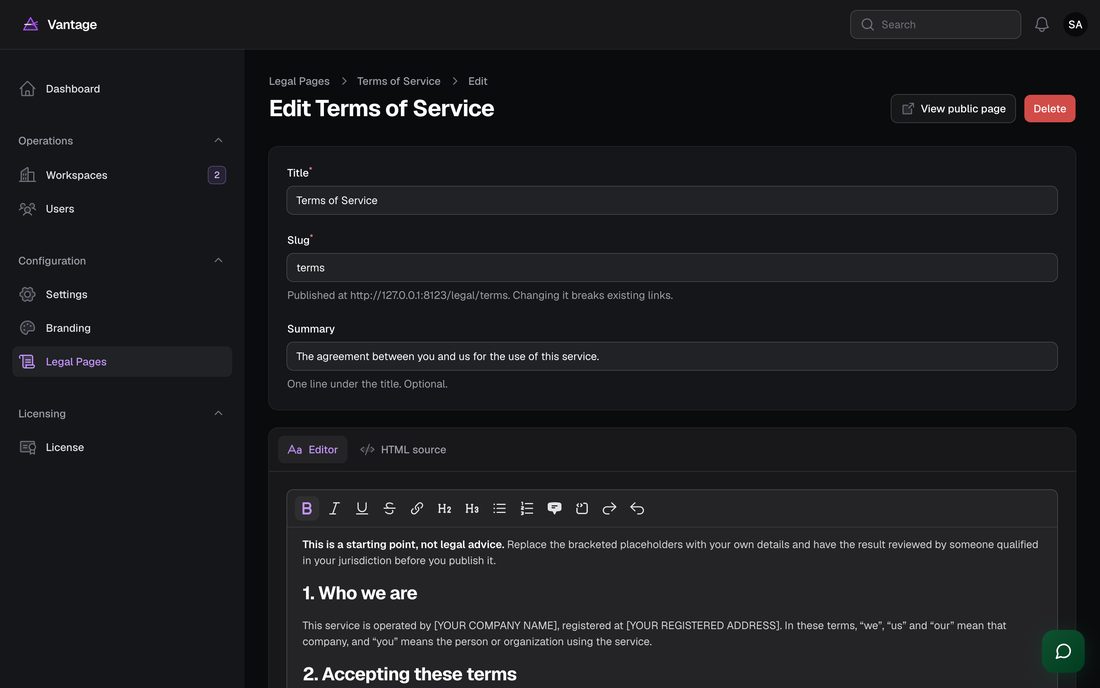Open the Branding page
The height and width of the screenshot is (688, 1100).
click(122, 328)
